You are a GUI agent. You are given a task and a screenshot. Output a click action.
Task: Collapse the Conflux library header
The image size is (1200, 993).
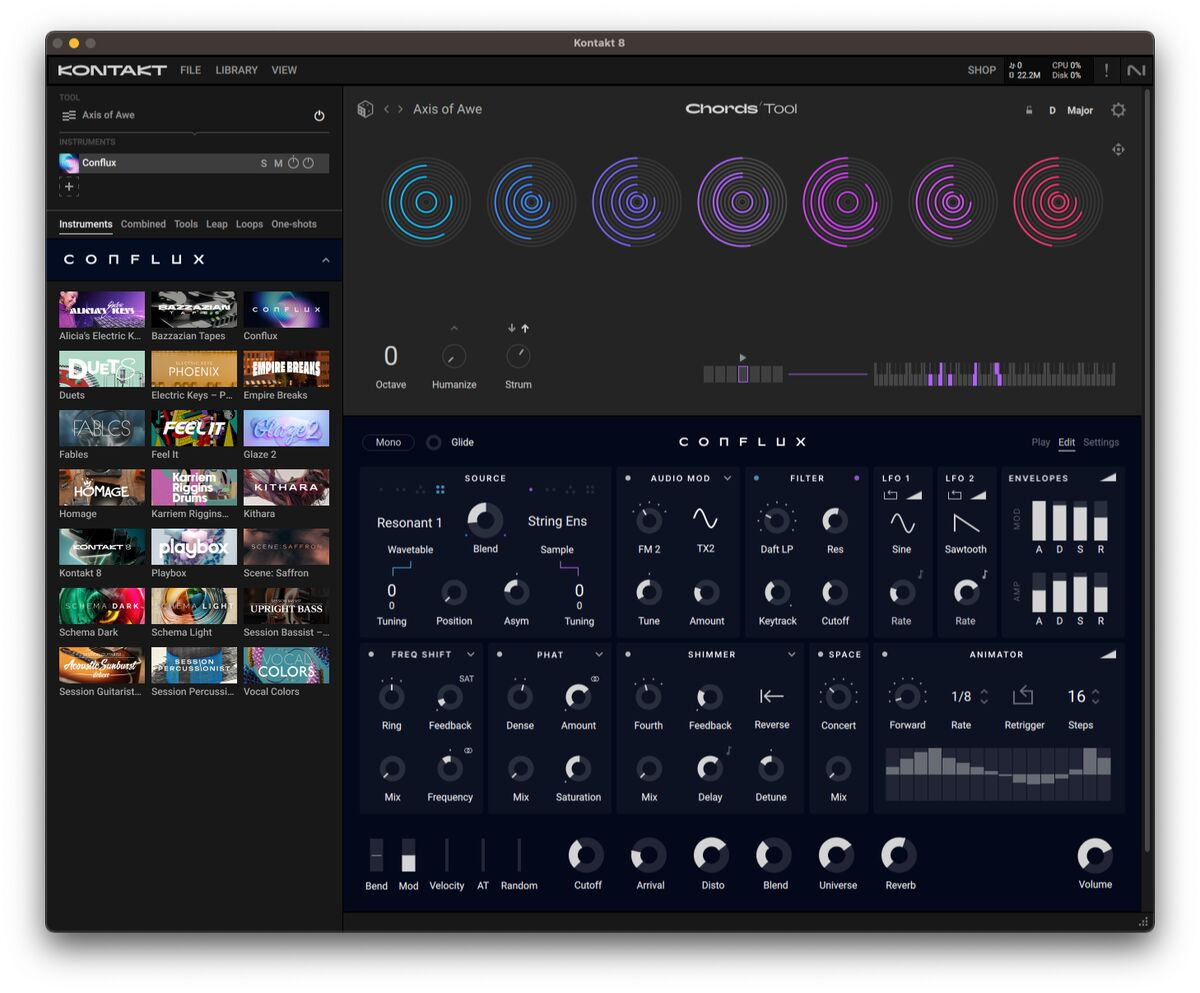(x=325, y=260)
